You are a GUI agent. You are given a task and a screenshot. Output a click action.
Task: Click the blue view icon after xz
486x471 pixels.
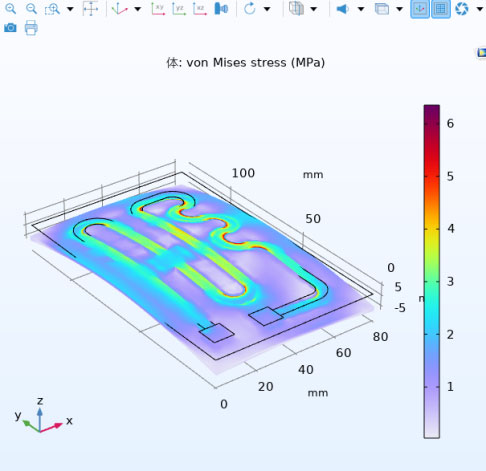(x=221, y=9)
